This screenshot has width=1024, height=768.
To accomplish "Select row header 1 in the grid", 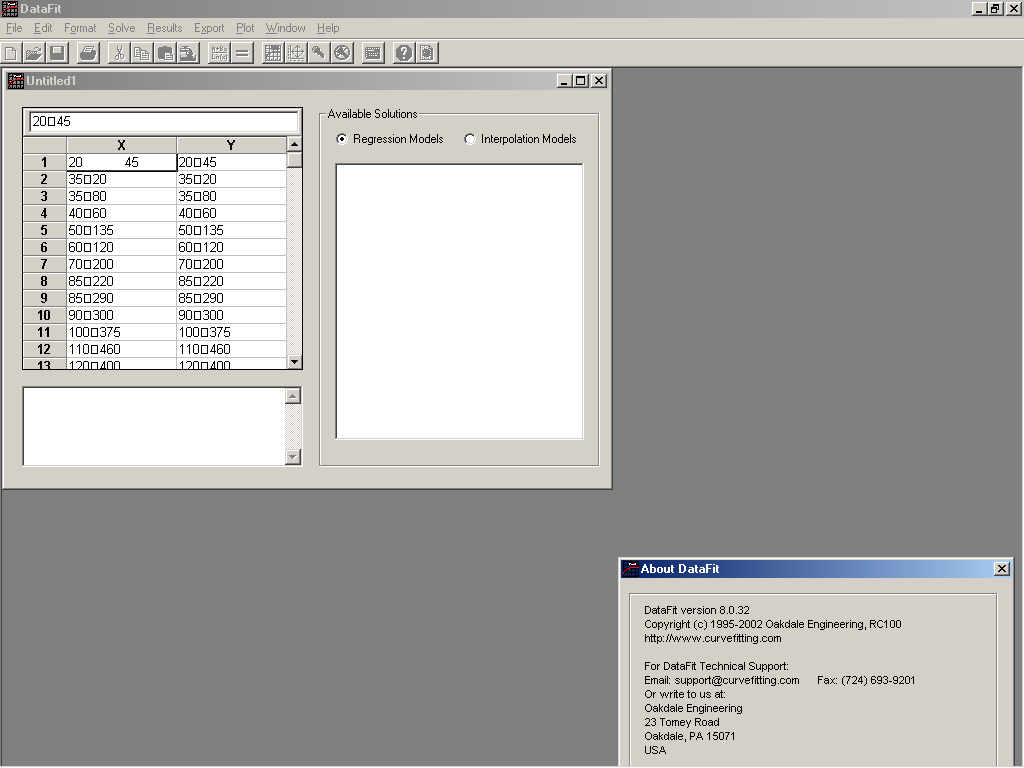I will 44,162.
